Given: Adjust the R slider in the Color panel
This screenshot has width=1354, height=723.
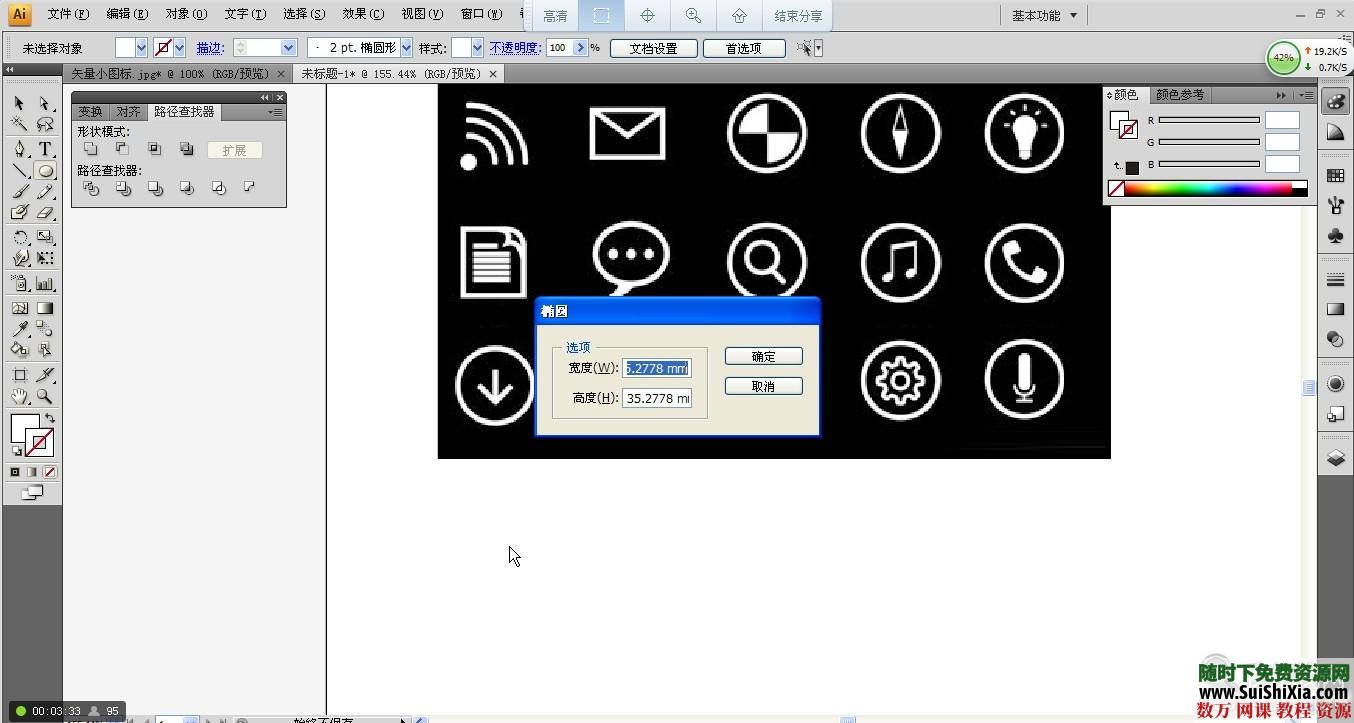Looking at the screenshot, I should (x=1209, y=120).
